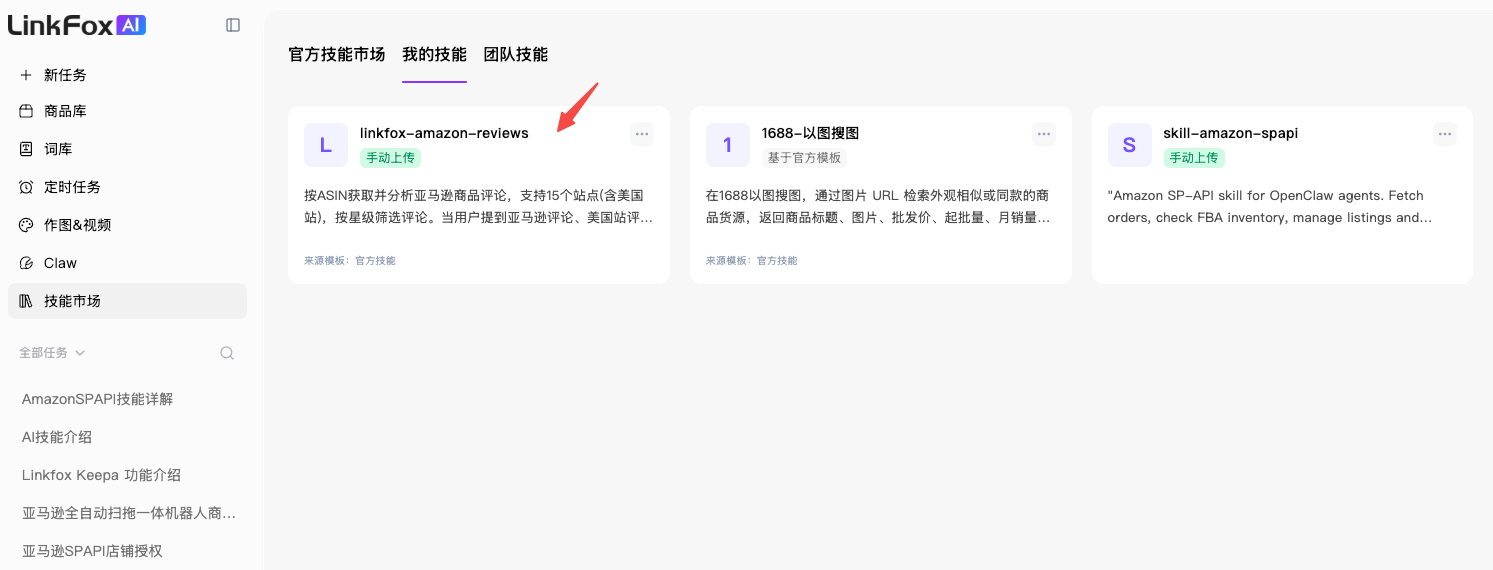Image resolution: width=1493 pixels, height=570 pixels.
Task: Open more menu for 1688-以图搜图 card
Action: point(1044,134)
